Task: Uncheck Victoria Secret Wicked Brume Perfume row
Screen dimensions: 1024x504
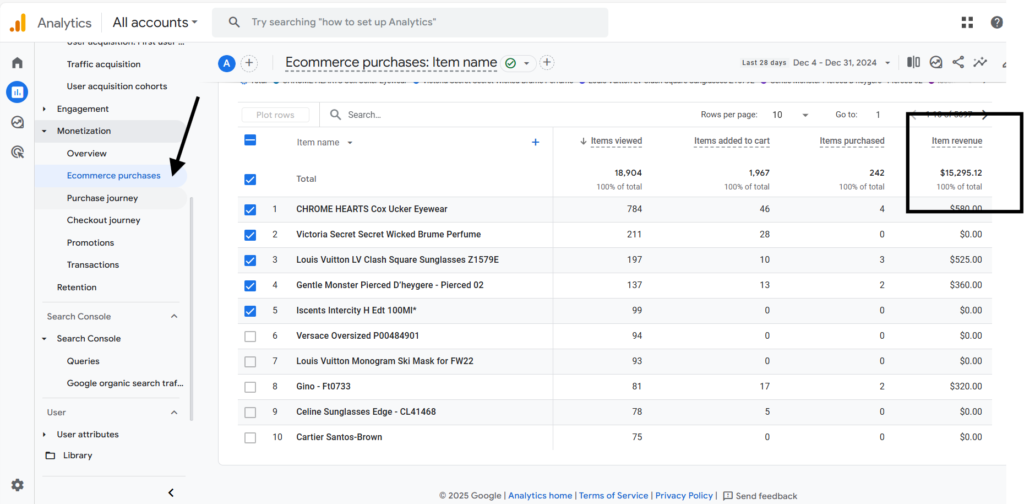Action: click(x=250, y=235)
